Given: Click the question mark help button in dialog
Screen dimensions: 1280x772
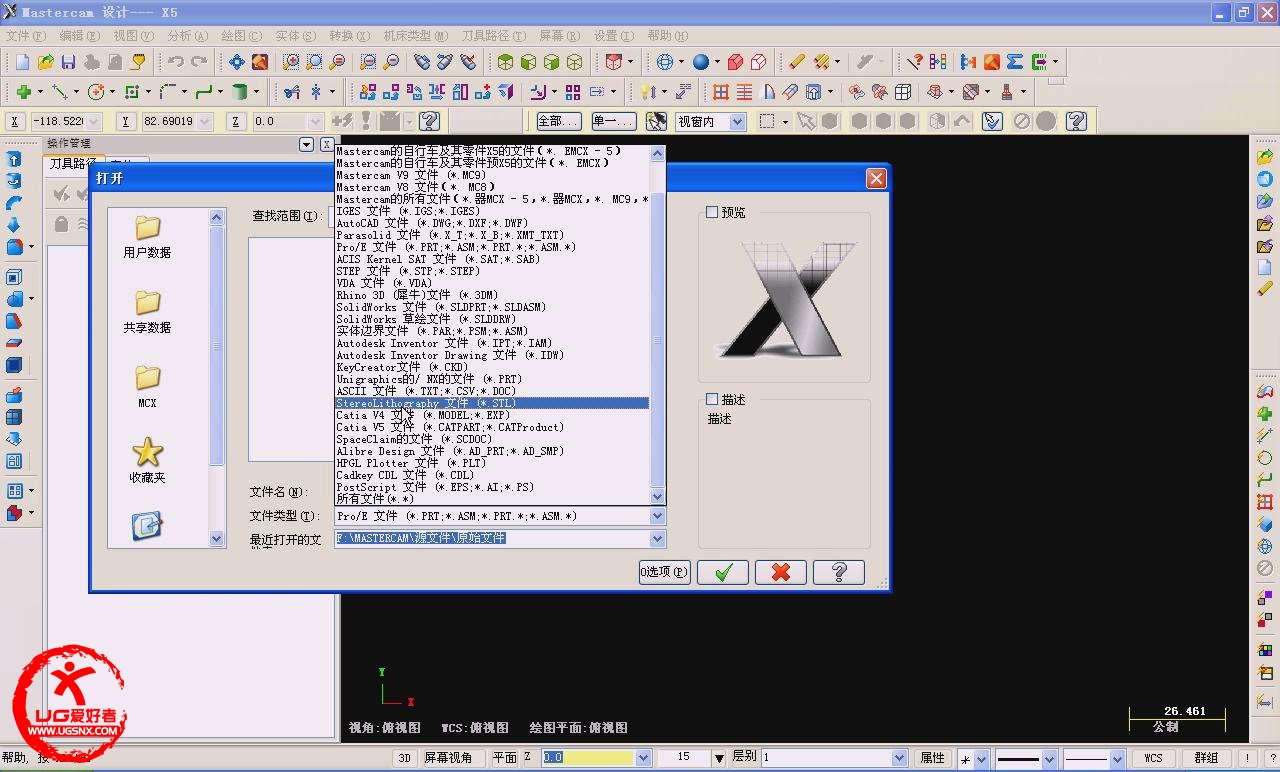Looking at the screenshot, I should [839, 572].
